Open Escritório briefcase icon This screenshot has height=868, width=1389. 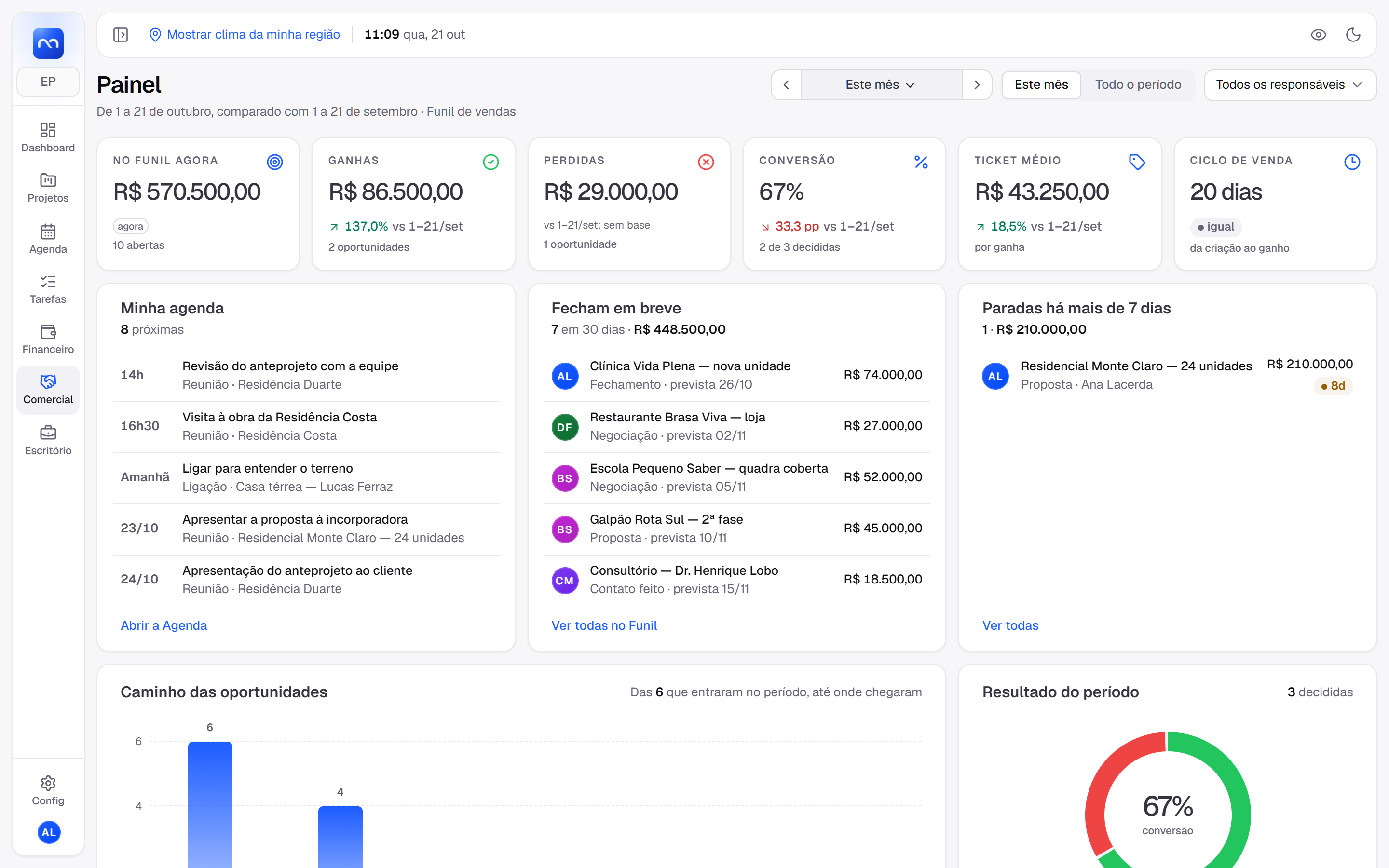point(48,440)
